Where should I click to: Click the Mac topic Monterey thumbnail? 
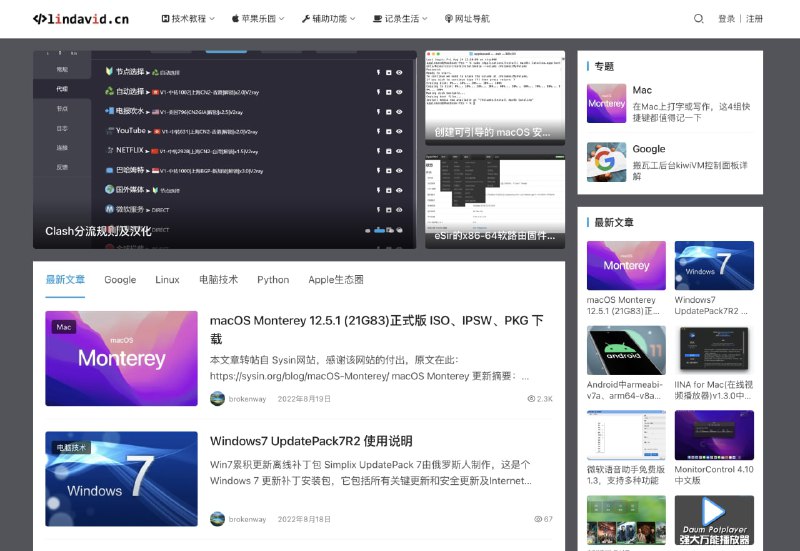[606, 103]
